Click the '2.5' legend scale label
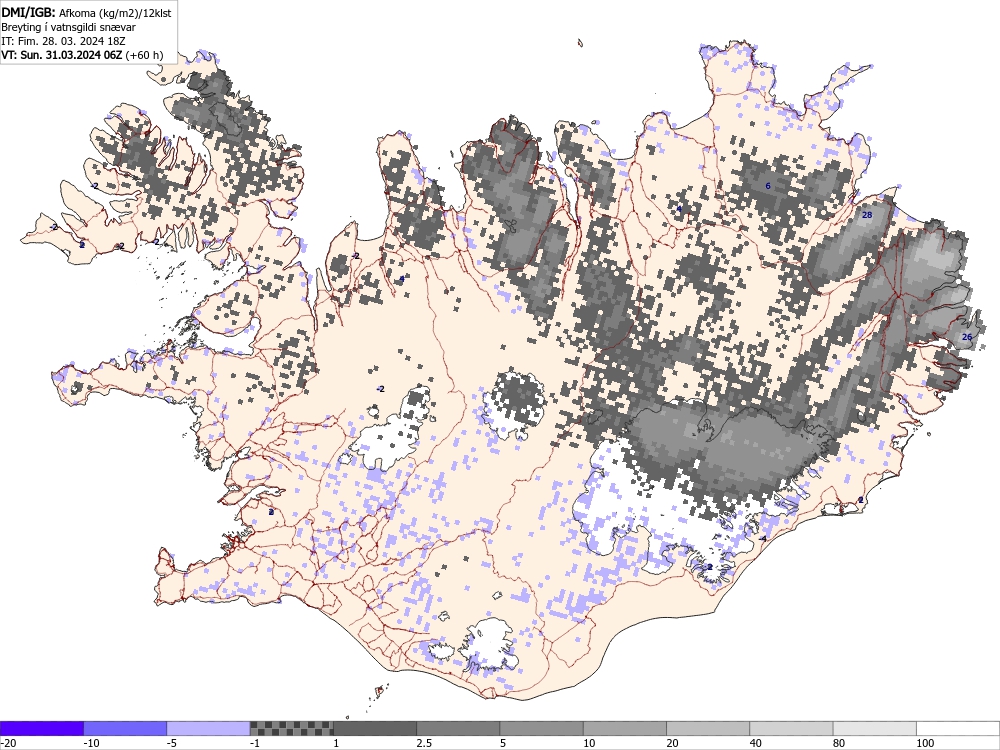 pos(424,743)
